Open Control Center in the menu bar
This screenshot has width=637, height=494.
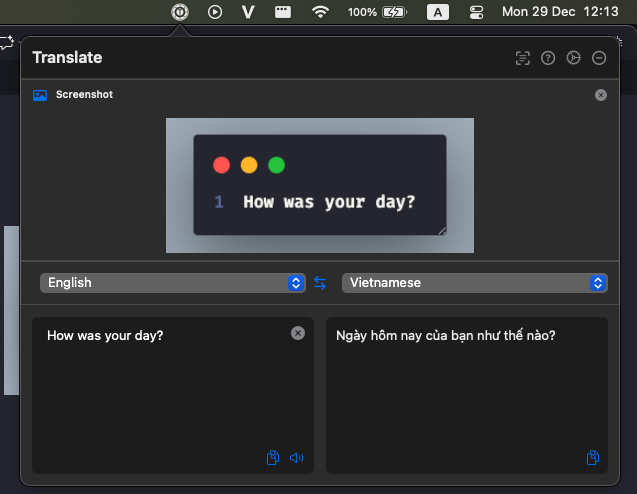[476, 12]
